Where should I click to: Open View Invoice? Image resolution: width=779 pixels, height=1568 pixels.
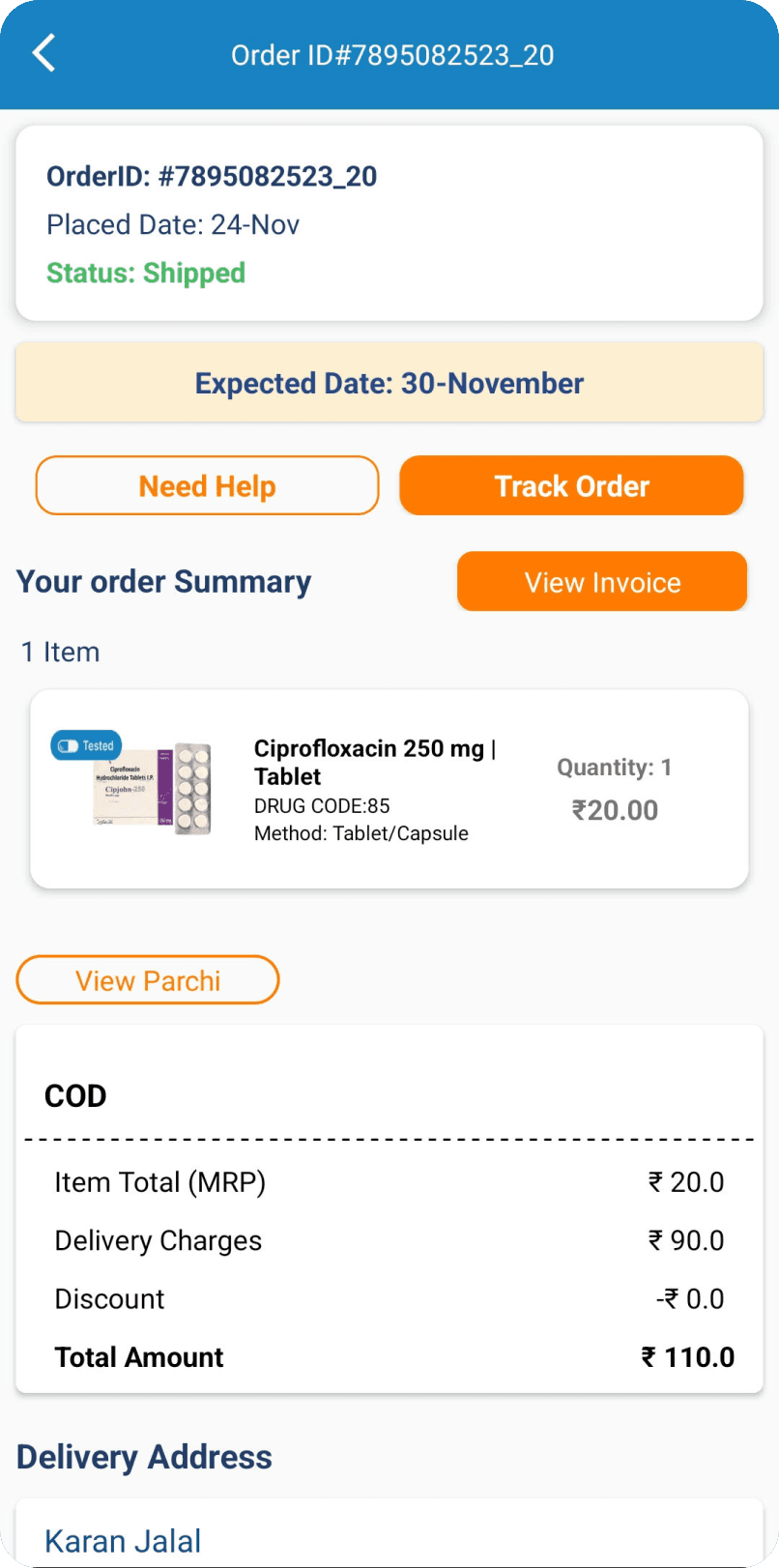pyautogui.click(x=602, y=582)
